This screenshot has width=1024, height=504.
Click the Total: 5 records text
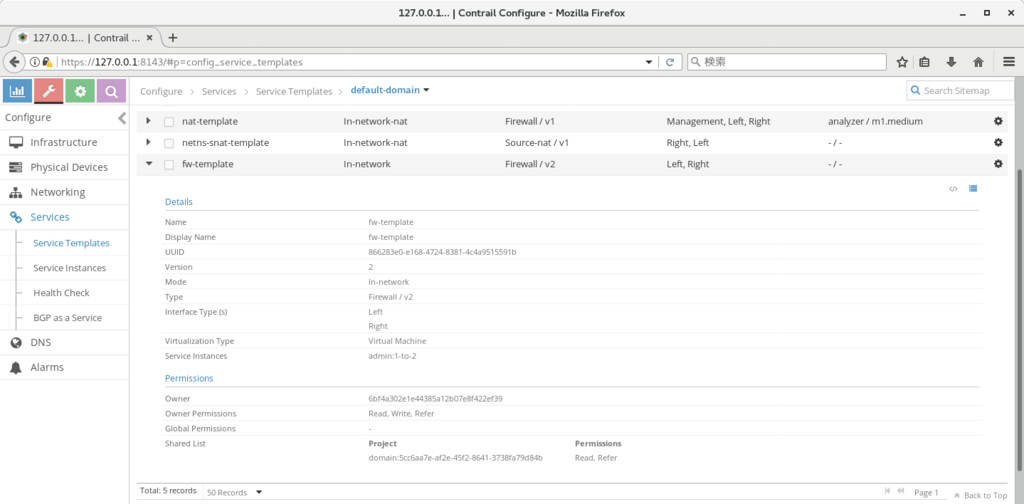[168, 490]
